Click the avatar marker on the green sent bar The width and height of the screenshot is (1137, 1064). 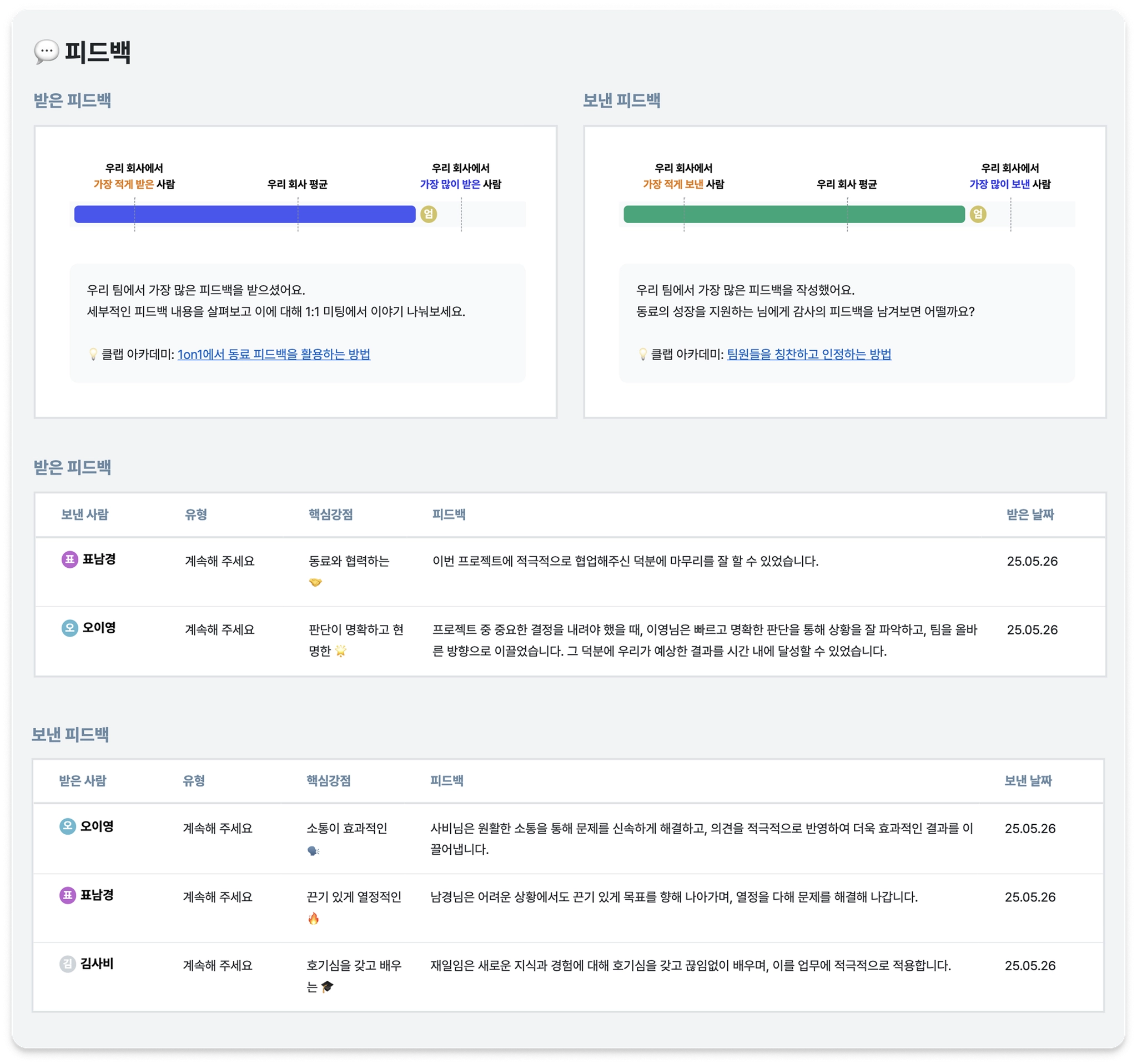tap(978, 214)
